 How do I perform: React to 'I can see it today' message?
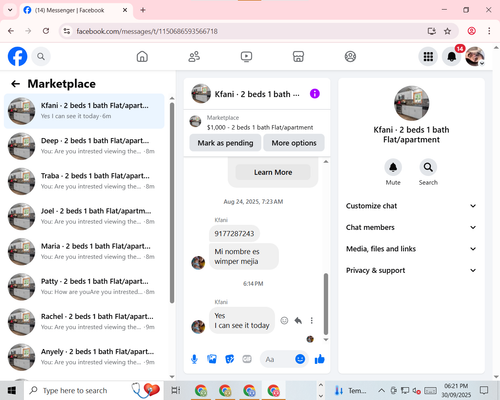[x=284, y=320]
